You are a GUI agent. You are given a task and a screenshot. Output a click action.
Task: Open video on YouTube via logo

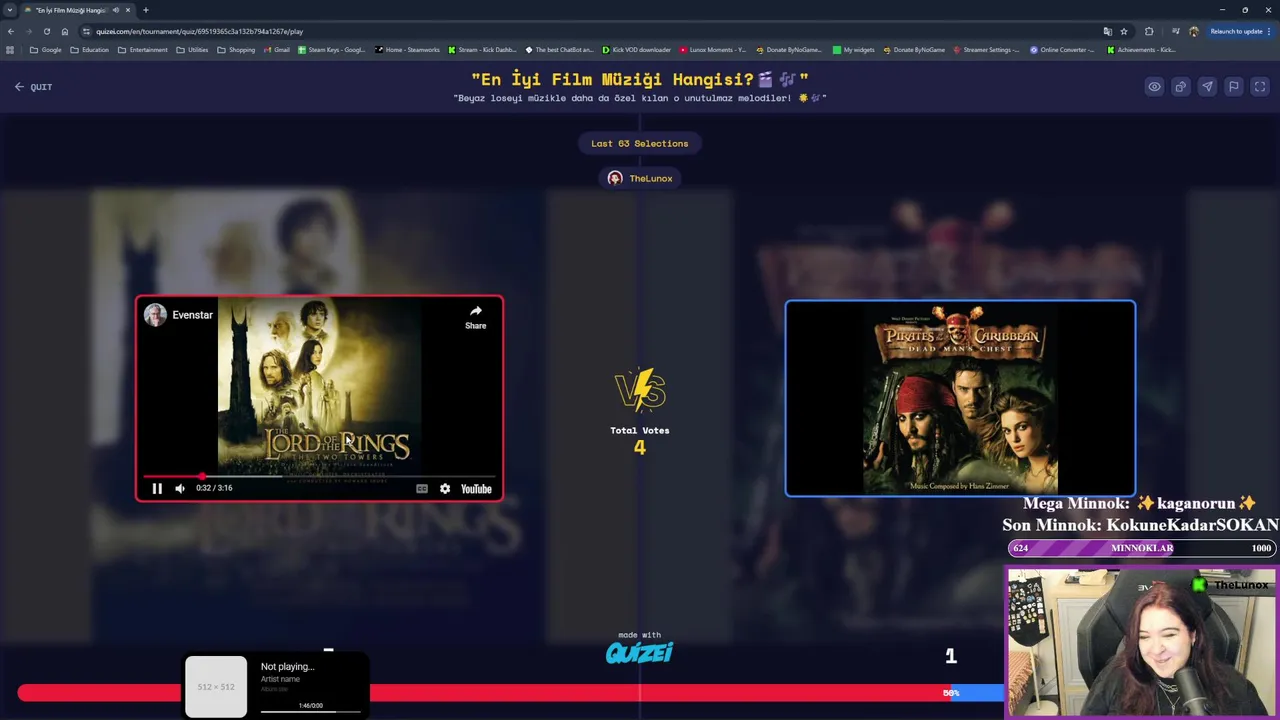click(x=476, y=488)
